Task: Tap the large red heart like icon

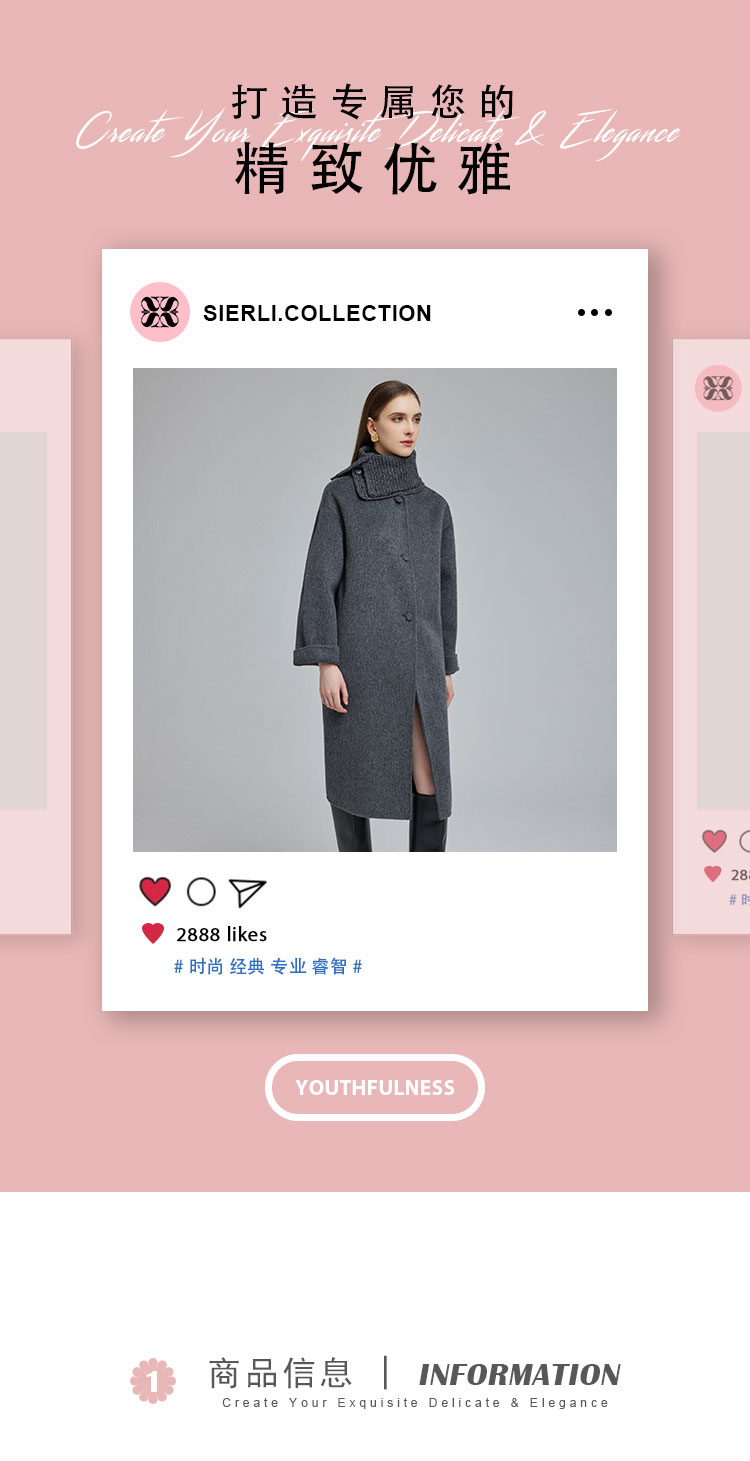Action: [x=155, y=891]
